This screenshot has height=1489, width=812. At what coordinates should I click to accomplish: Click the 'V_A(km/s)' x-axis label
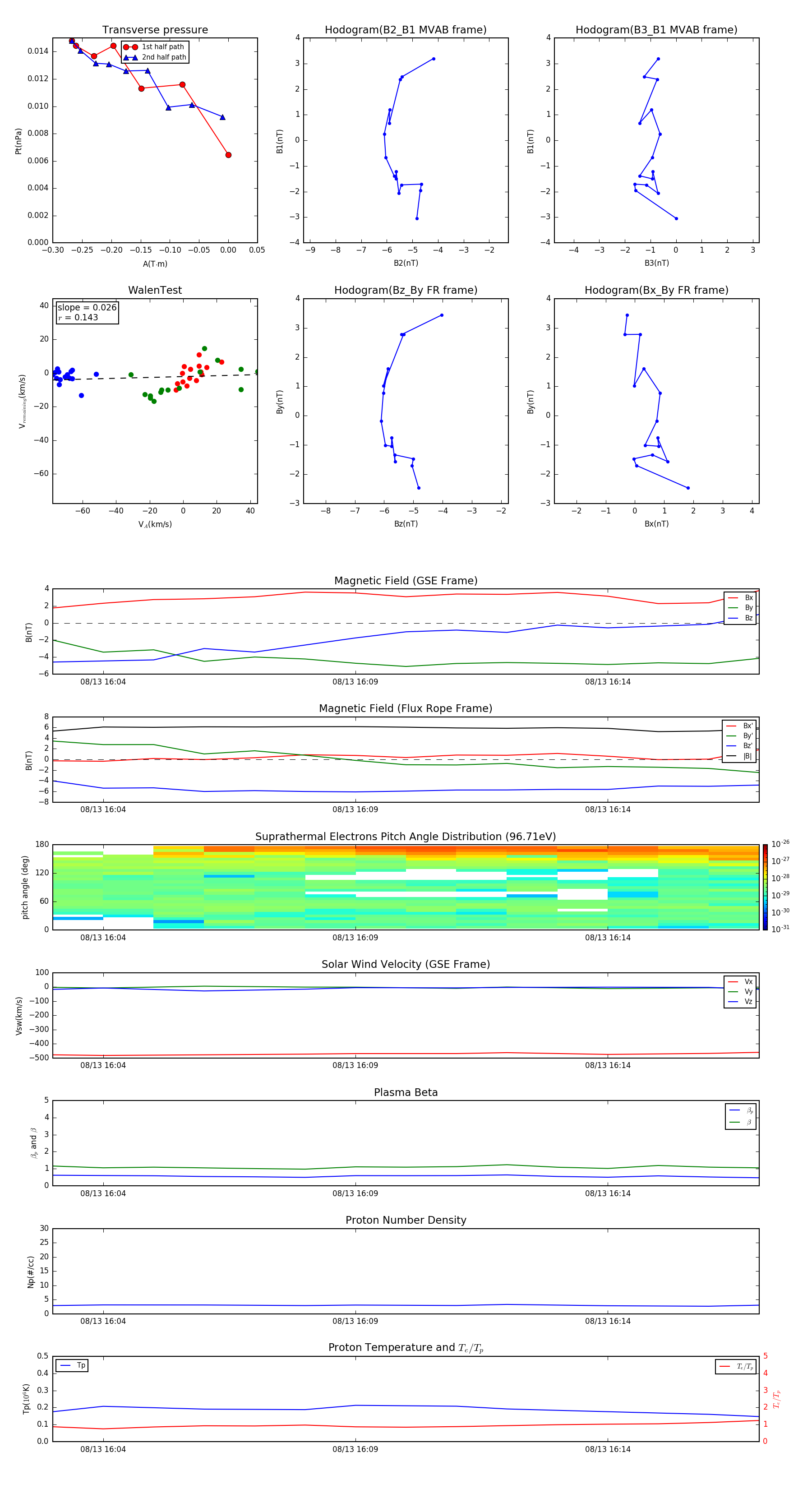(155, 524)
